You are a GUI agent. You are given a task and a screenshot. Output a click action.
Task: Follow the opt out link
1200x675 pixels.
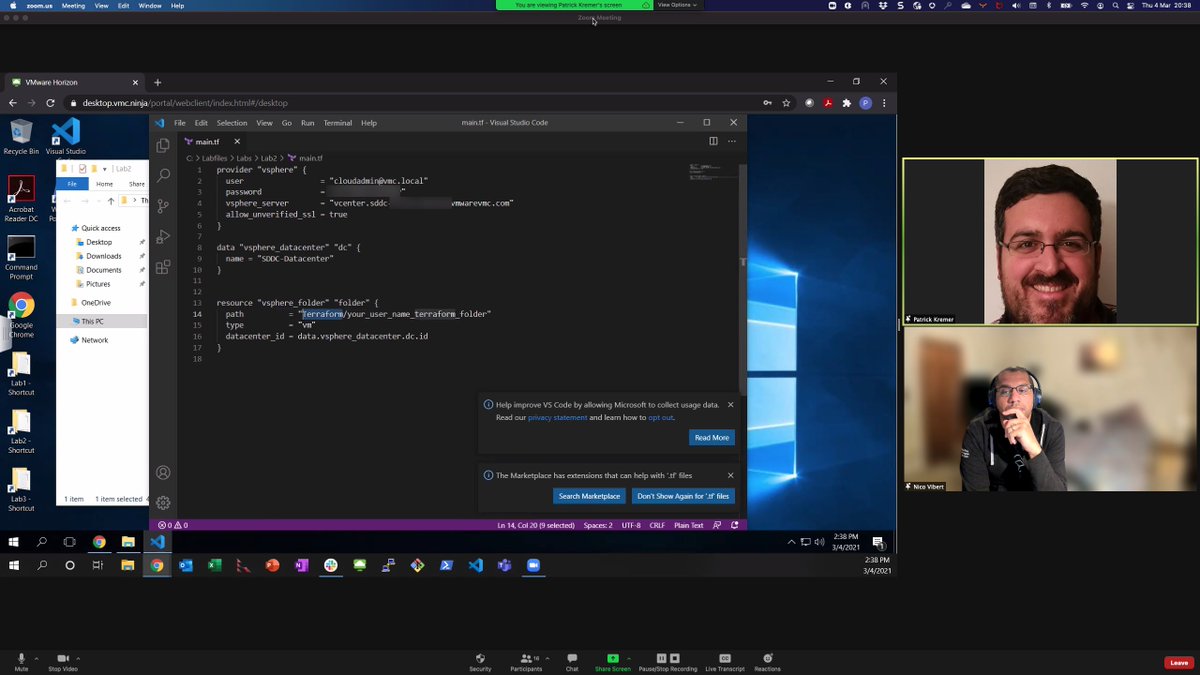click(660, 417)
